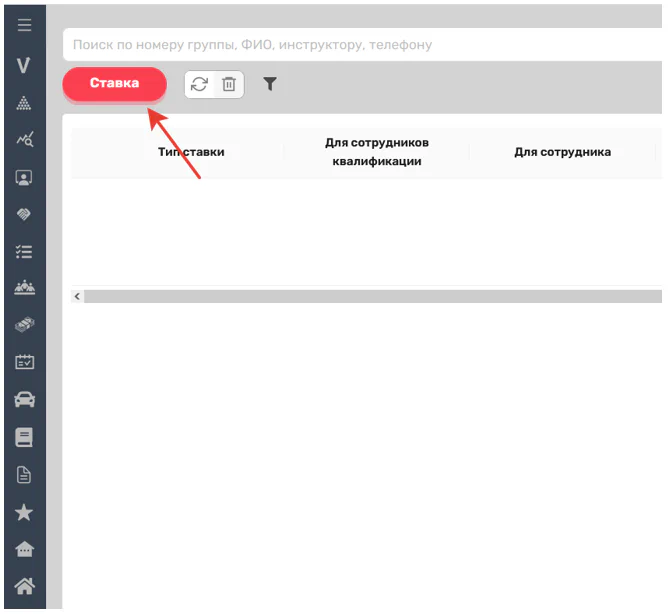Click the red Ставка button
Image resolution: width=668 pixels, height=614 pixels.
(114, 84)
